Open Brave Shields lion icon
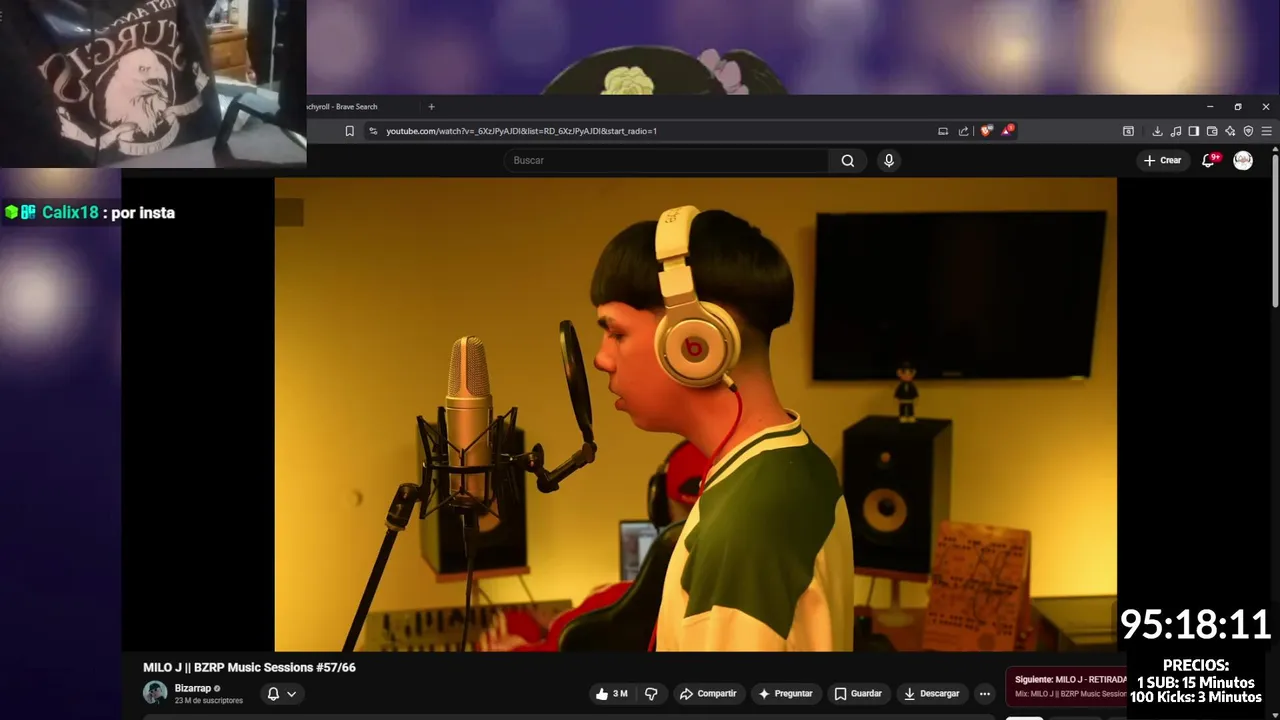Viewport: 1280px width, 720px height. pyautogui.click(x=986, y=131)
